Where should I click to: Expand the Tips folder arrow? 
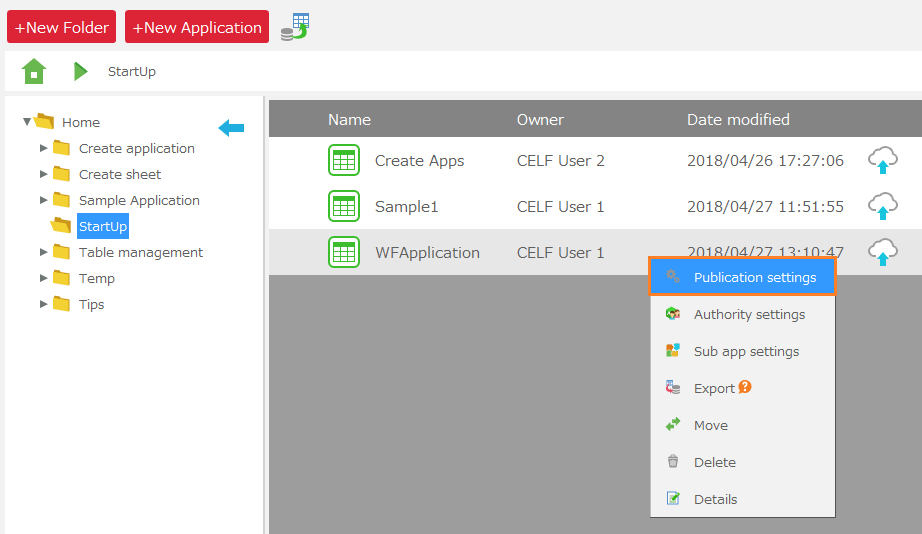[x=44, y=304]
